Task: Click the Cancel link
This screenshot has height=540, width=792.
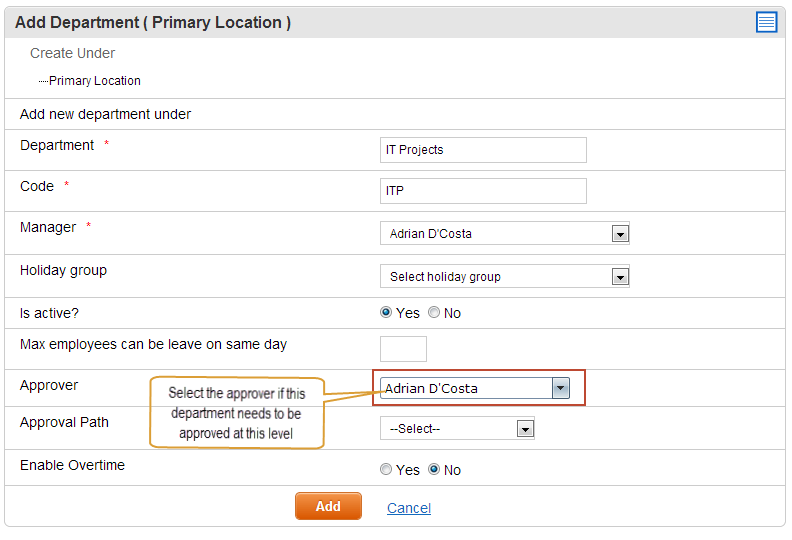Action: 409,508
